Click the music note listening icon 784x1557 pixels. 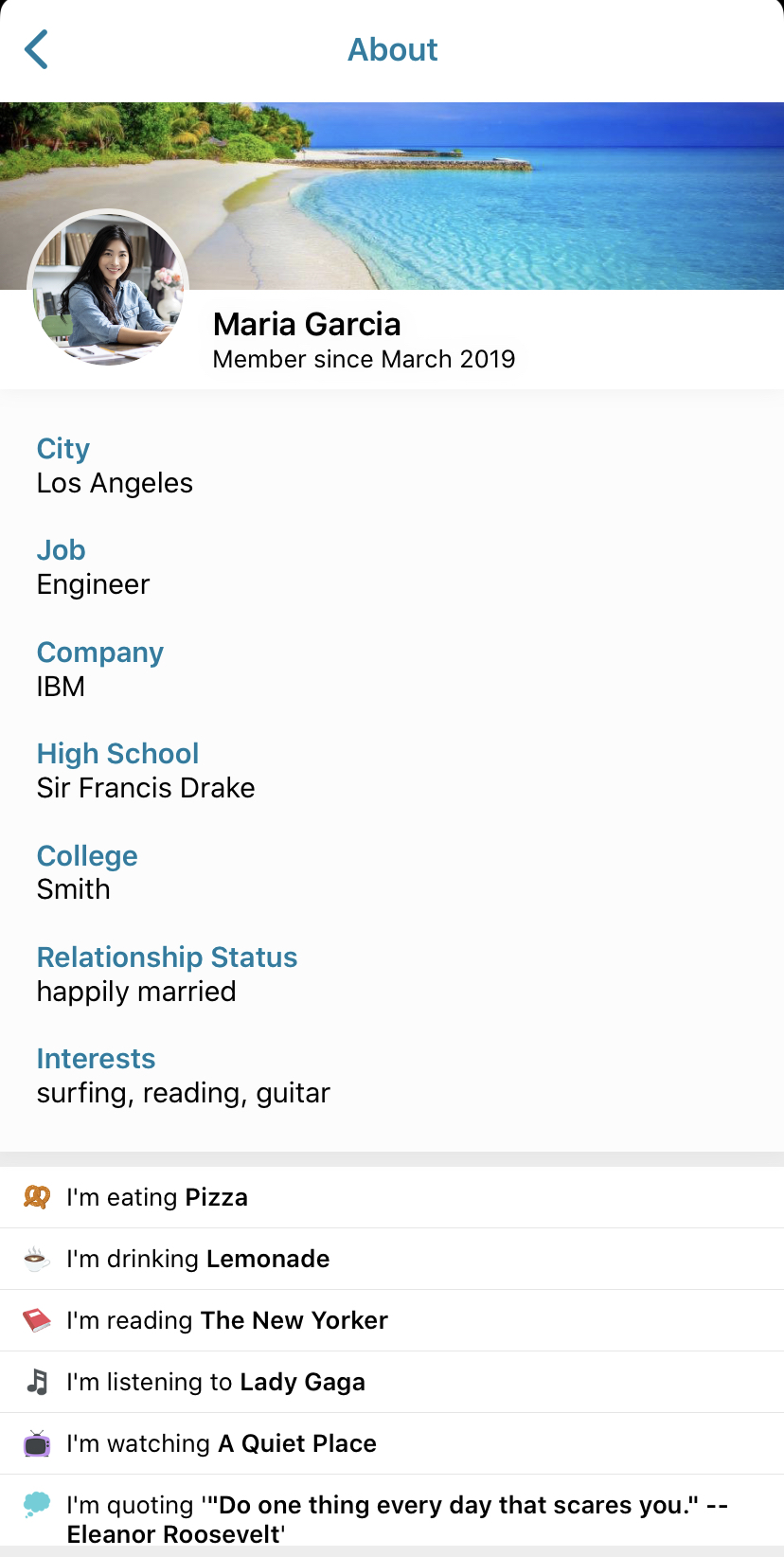click(37, 1382)
